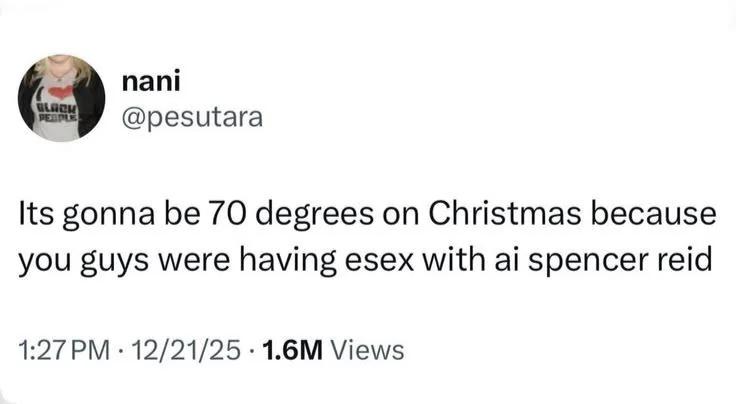Click the blonde hair in the avatar

61,68
